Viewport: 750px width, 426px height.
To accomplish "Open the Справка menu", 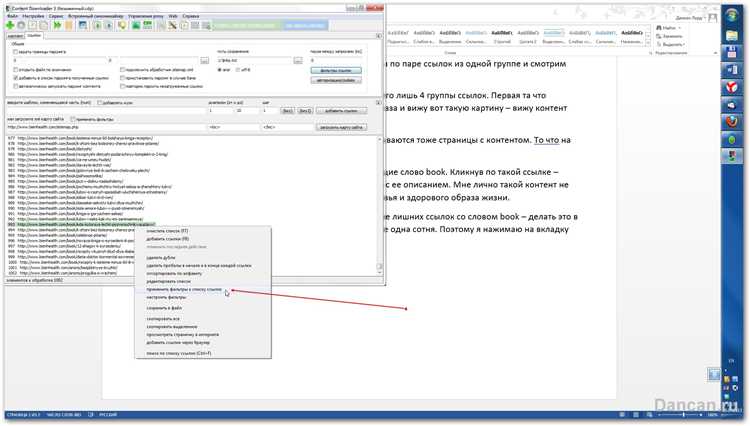I will [190, 16].
